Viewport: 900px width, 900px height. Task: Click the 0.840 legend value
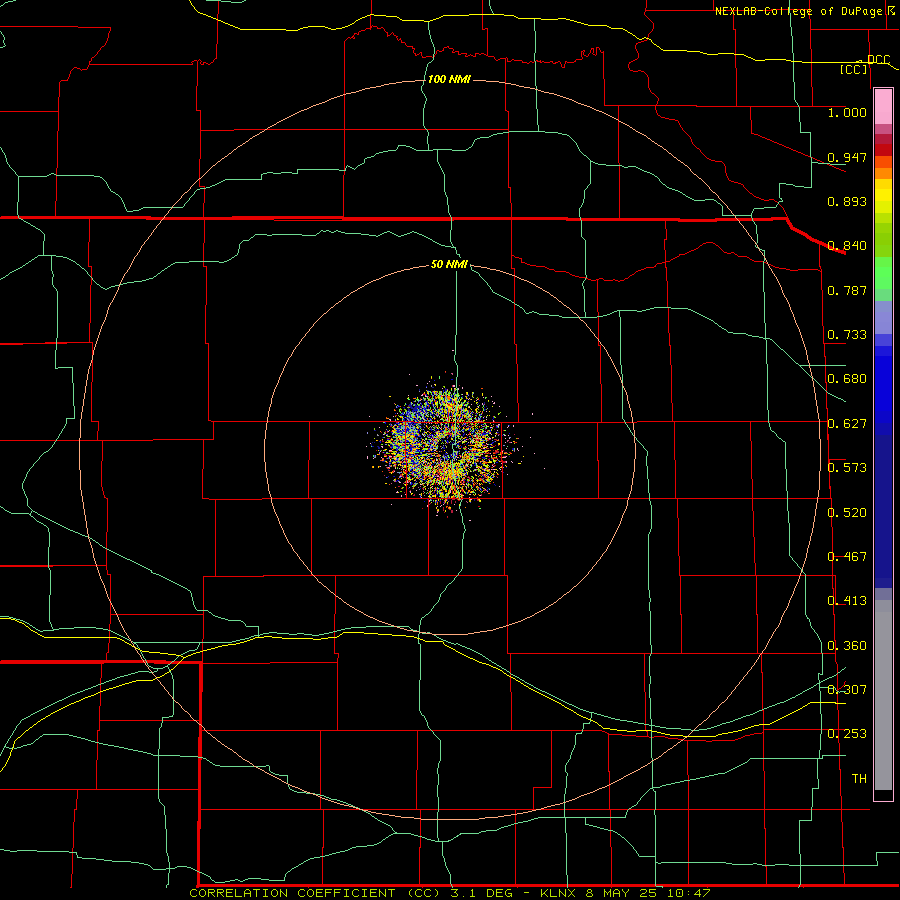point(847,246)
